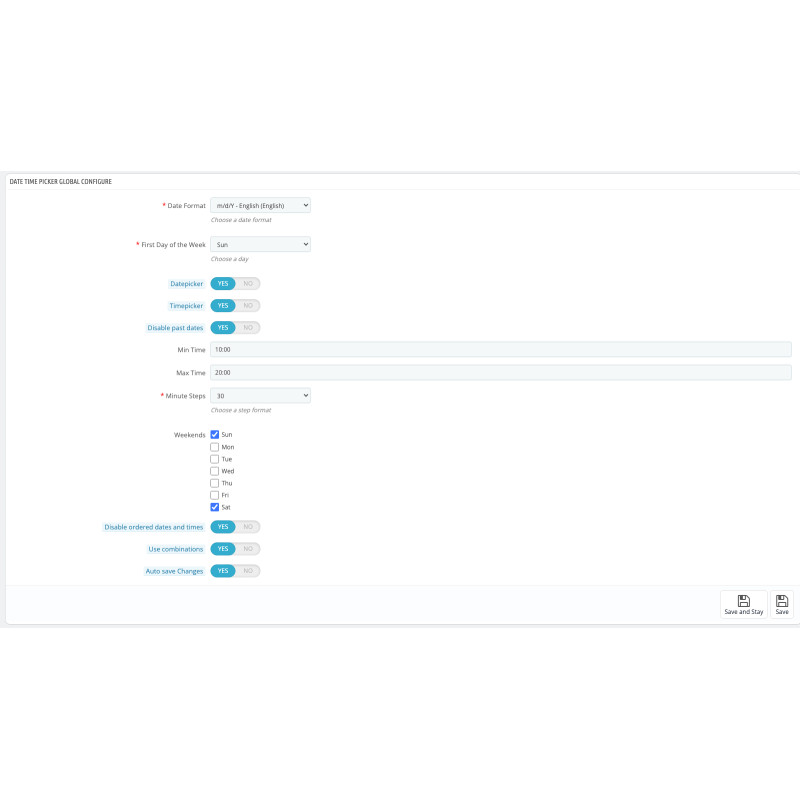Click the Save and Stay disk icon
The image size is (800, 800).
pos(744,601)
